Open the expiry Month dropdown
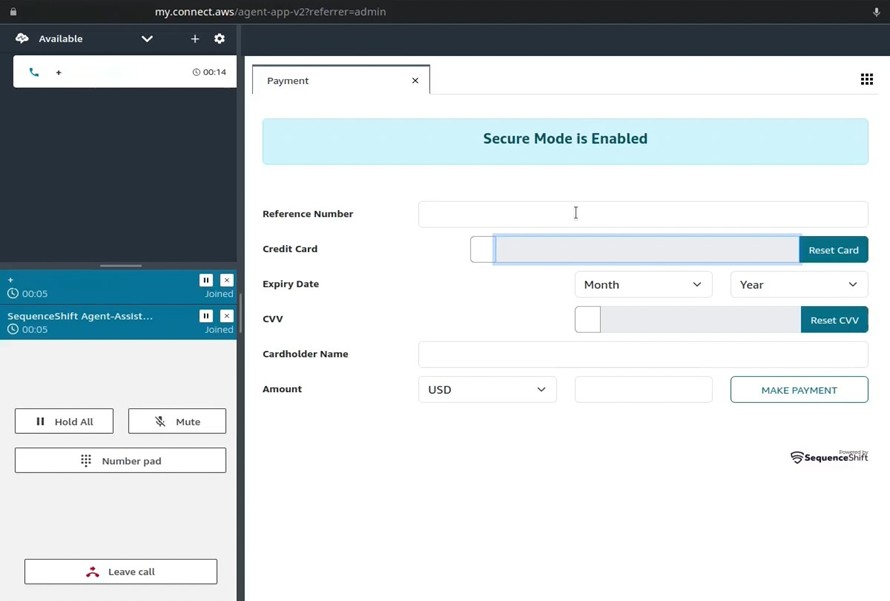This screenshot has height=601, width=890. pos(643,285)
